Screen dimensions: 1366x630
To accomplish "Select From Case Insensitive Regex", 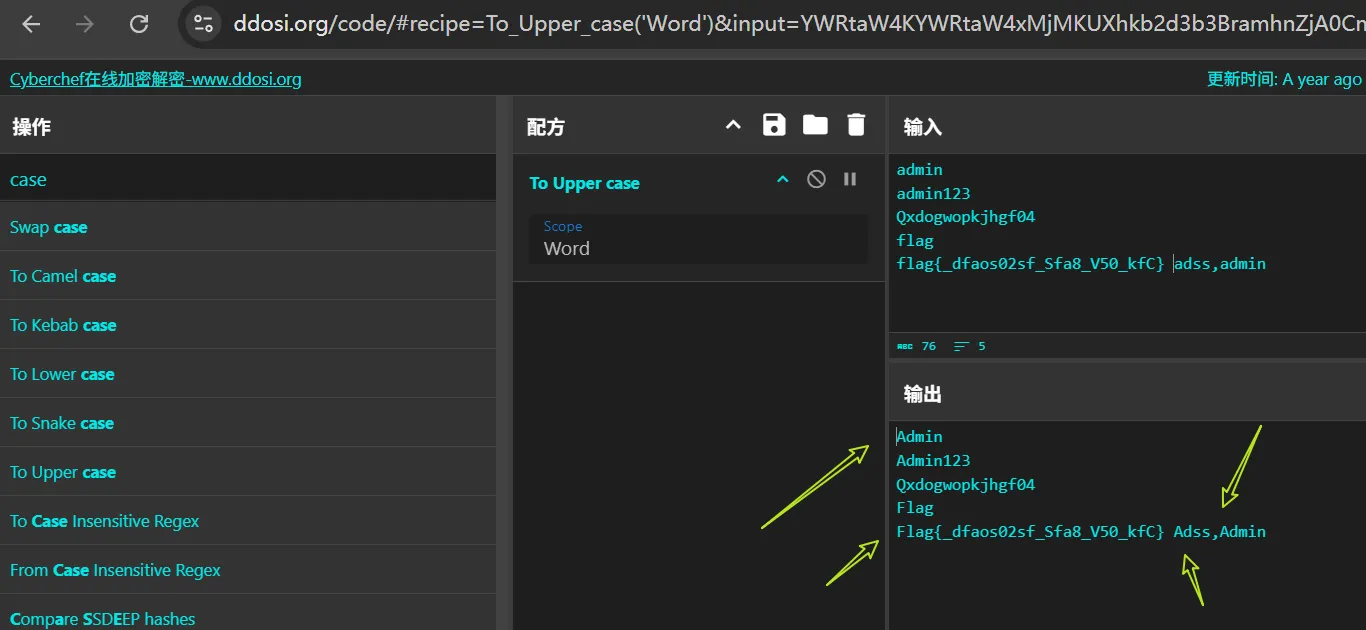I will click(x=115, y=570).
